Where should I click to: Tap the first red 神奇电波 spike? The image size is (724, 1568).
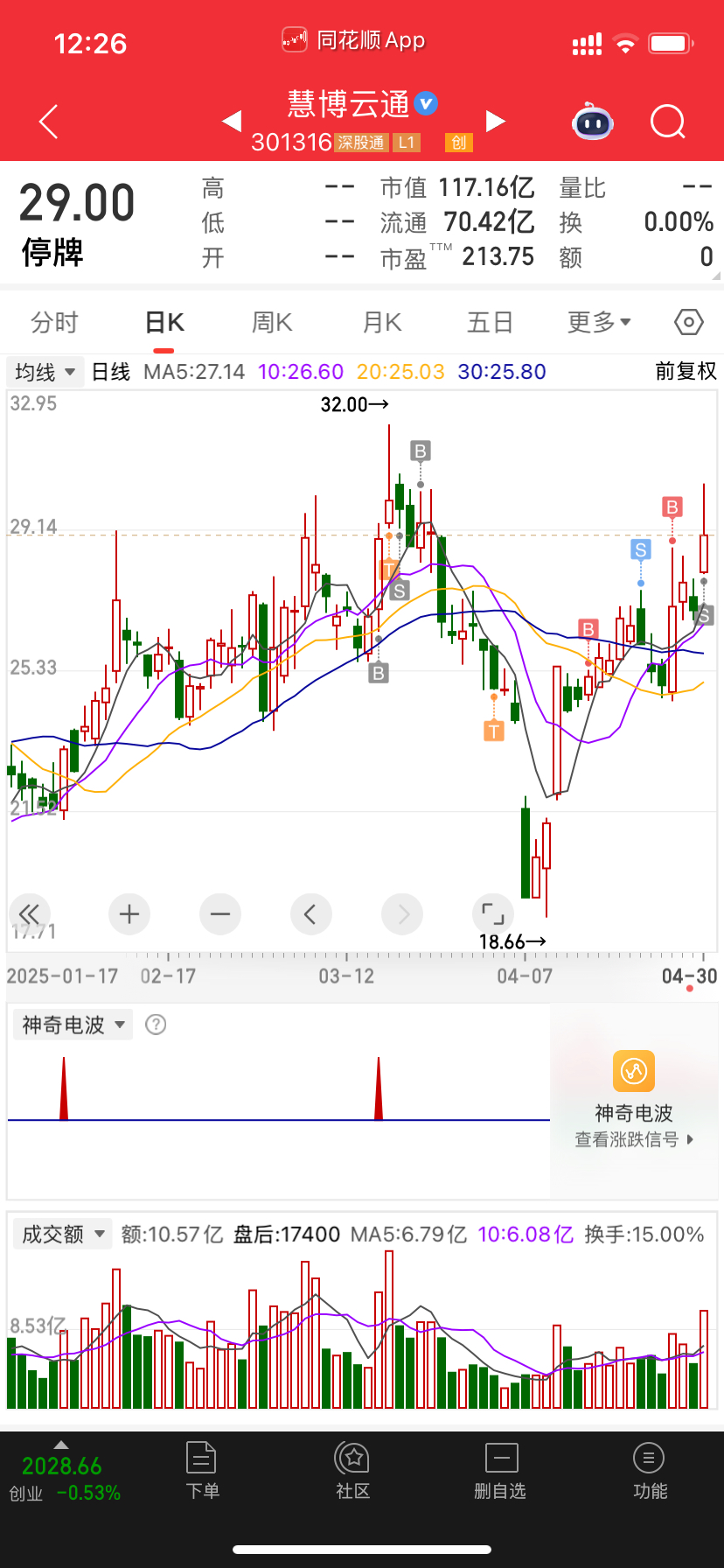pos(63,1088)
